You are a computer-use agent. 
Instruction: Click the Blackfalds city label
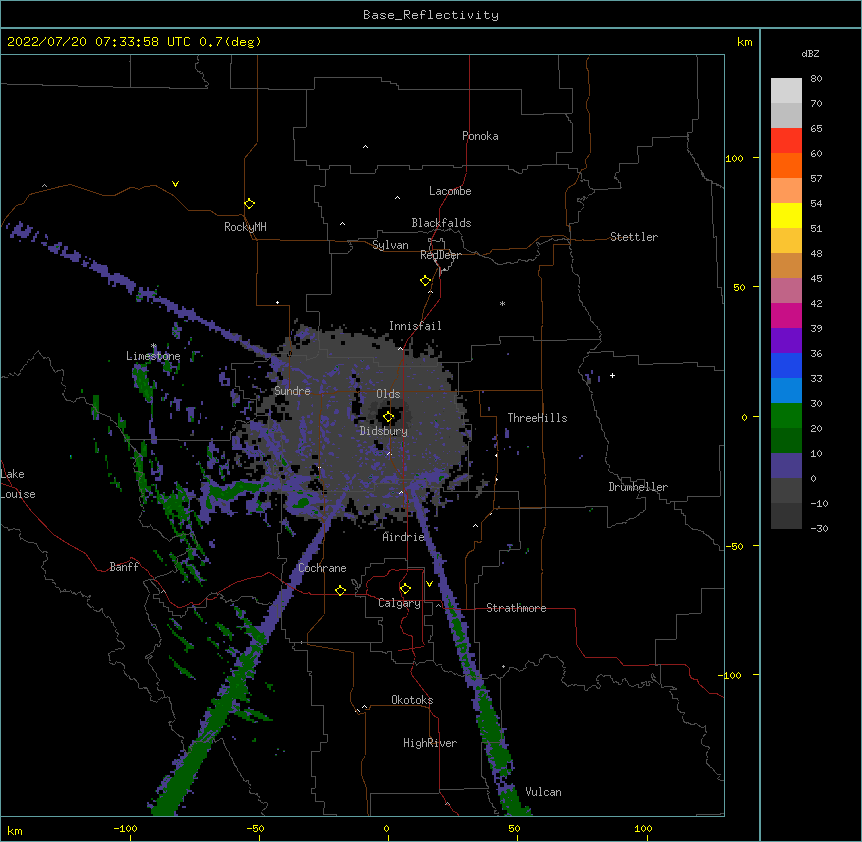coord(441,223)
